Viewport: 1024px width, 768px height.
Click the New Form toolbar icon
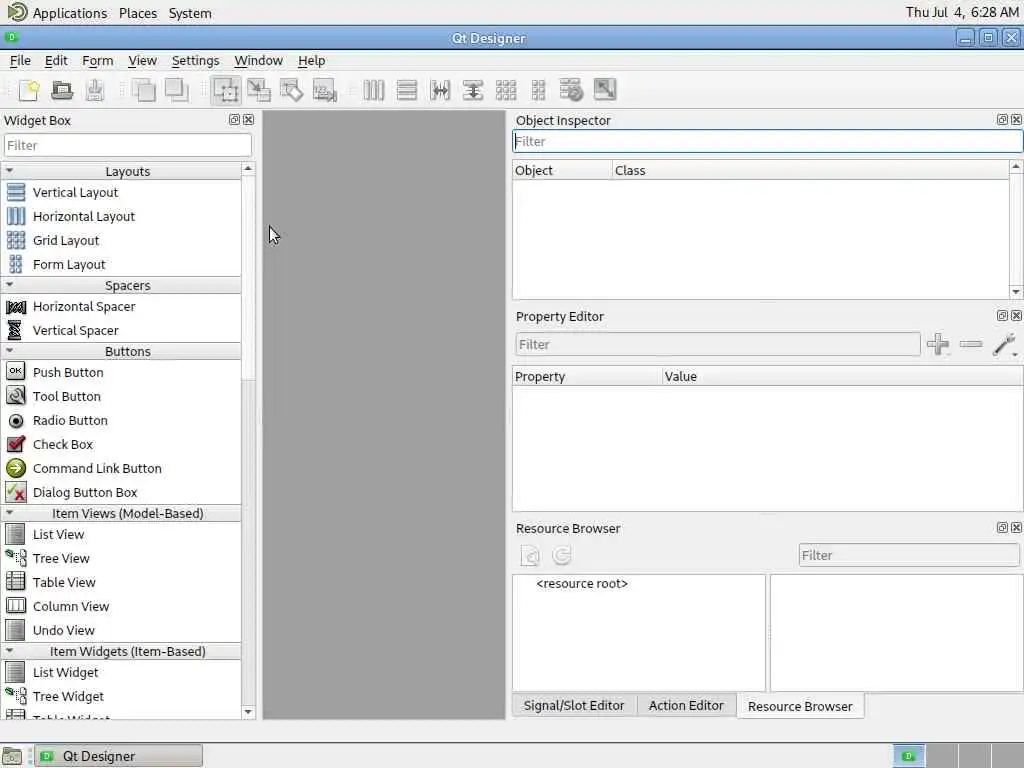[29, 90]
